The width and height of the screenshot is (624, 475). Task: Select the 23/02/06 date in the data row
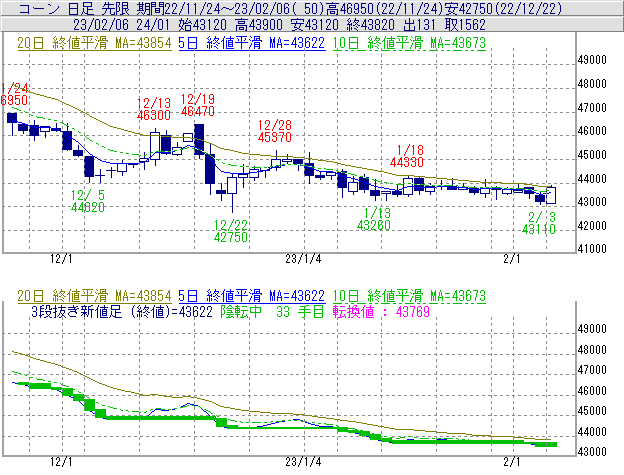pos(101,25)
